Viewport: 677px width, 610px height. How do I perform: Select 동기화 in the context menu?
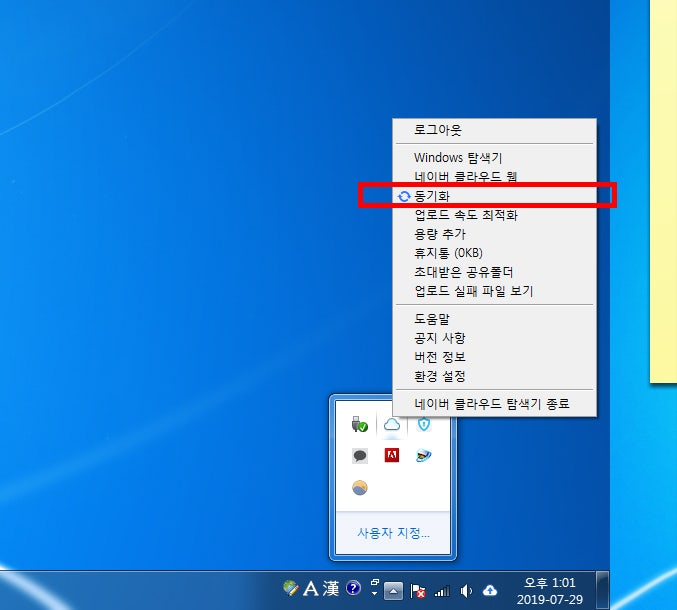[494, 196]
